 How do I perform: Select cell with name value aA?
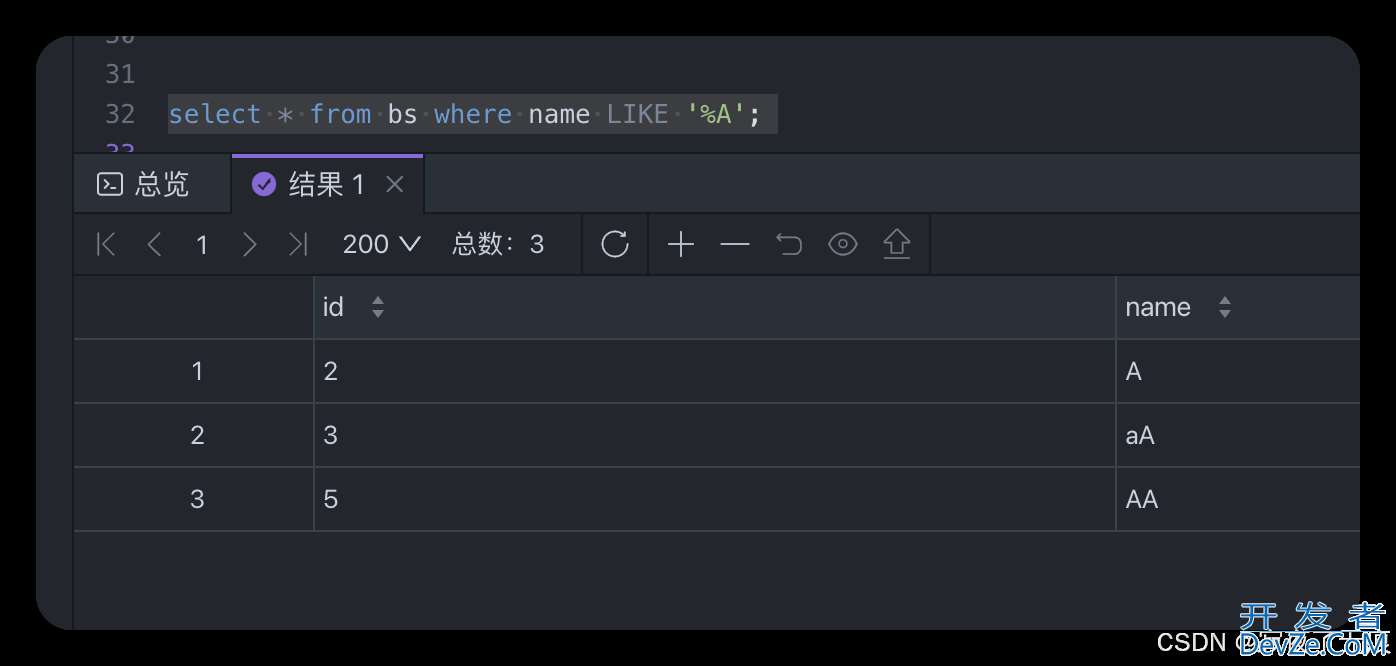coord(1238,435)
